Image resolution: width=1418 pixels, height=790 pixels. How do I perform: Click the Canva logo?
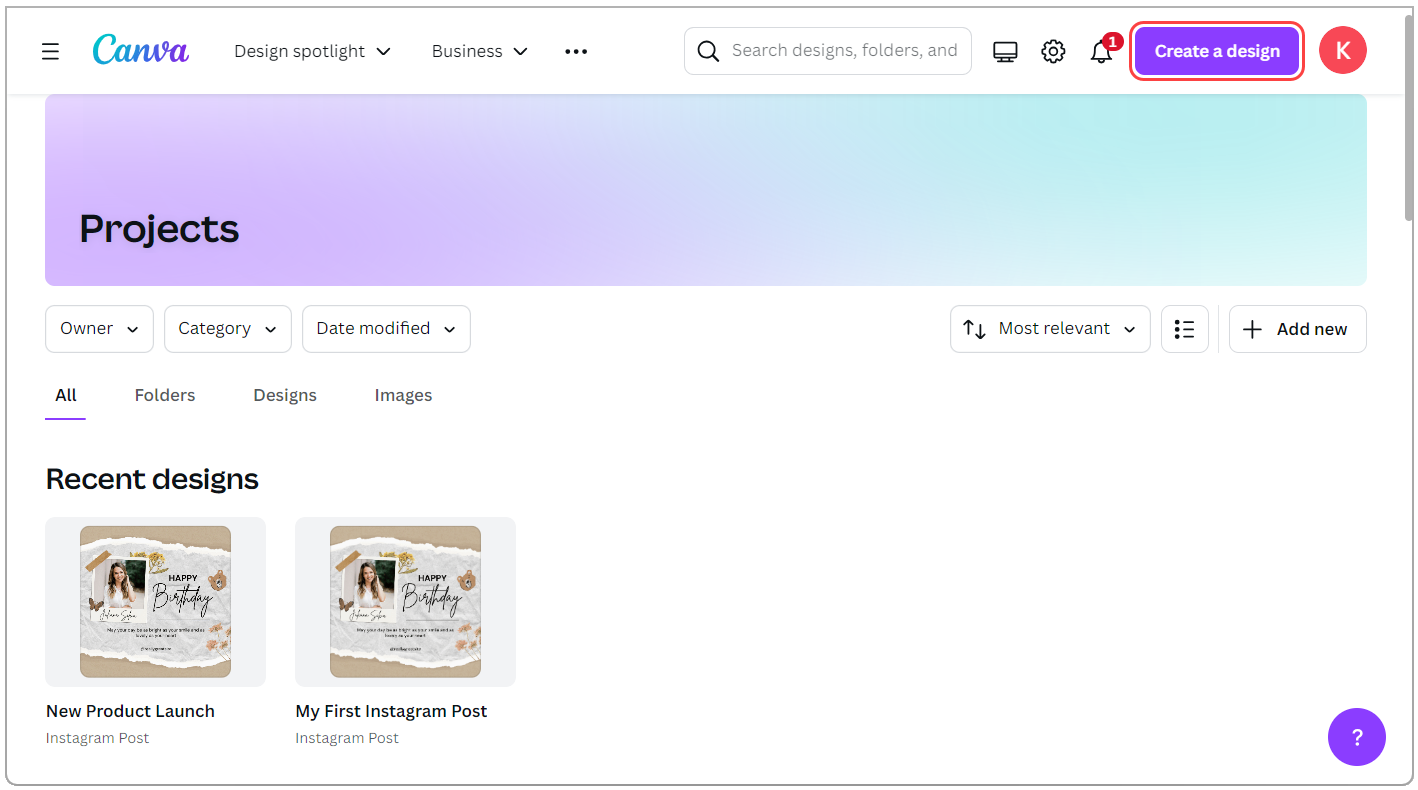[x=140, y=50]
